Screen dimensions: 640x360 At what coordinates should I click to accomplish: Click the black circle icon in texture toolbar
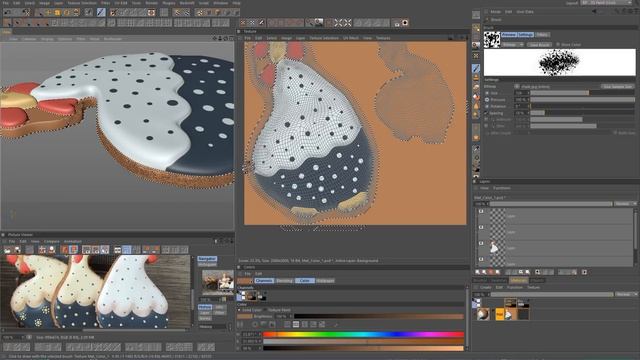coord(405,23)
